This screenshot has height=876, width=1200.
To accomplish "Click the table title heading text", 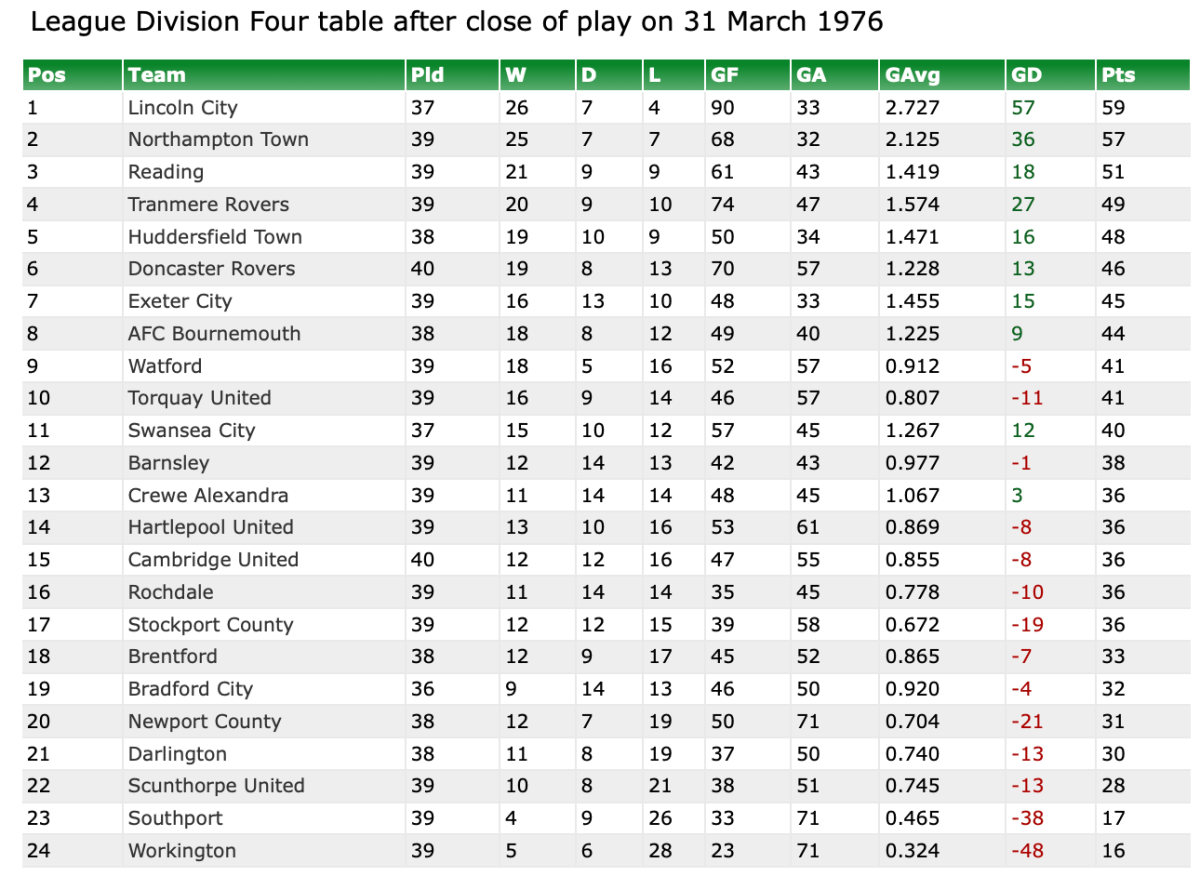I will [456, 22].
